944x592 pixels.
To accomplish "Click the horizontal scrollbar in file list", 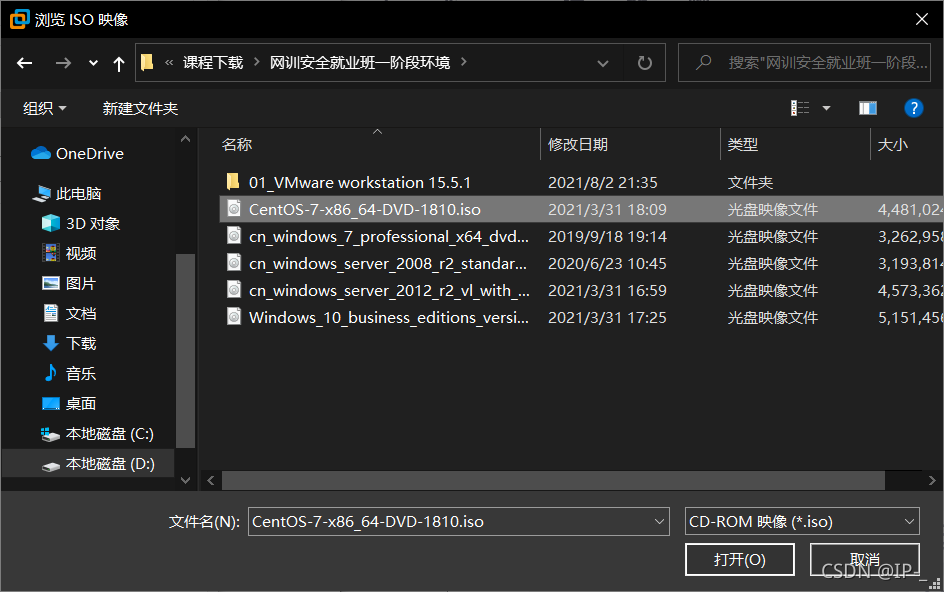I will [553, 481].
